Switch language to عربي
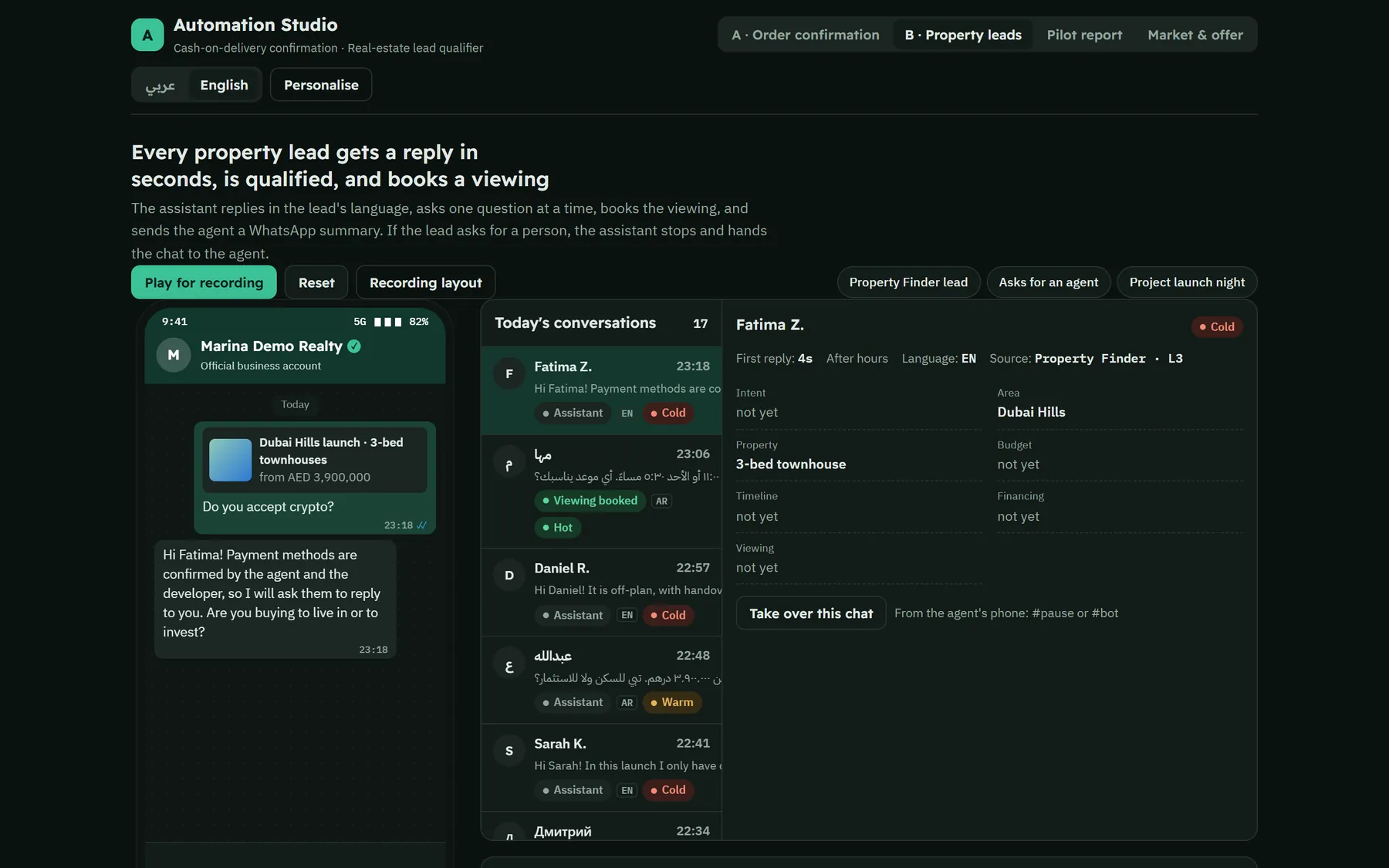 [x=161, y=85]
